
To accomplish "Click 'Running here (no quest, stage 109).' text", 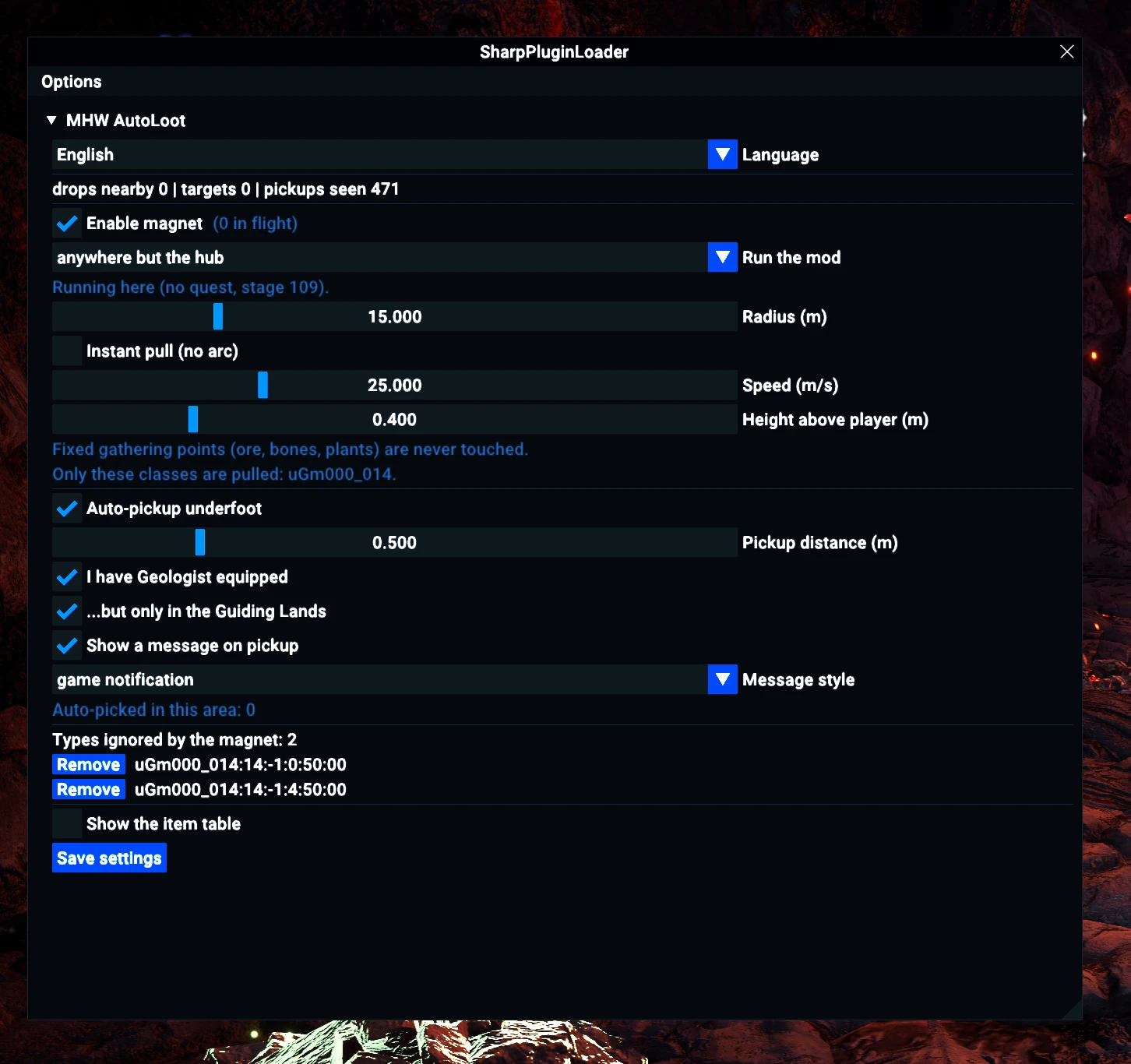I will pos(191,287).
